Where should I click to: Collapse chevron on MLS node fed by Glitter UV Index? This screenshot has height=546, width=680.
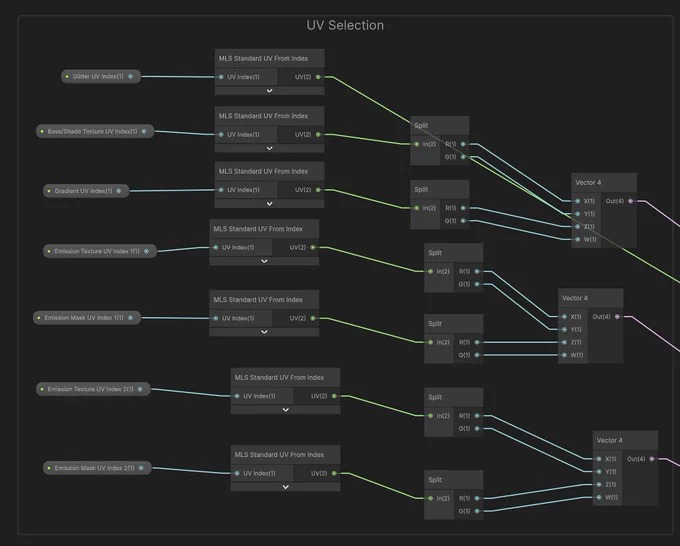(269, 91)
